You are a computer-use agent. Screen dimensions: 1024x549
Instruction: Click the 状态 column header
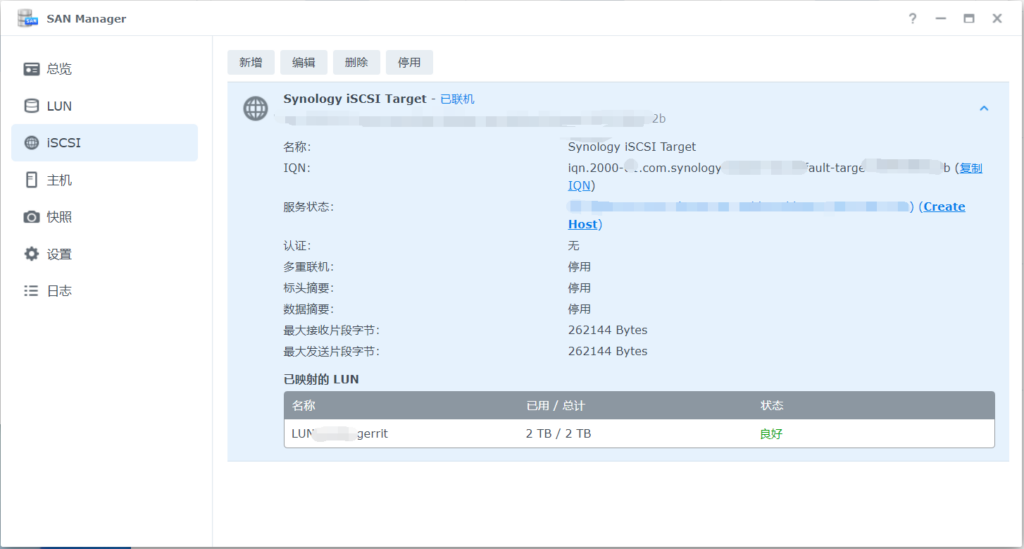772,405
